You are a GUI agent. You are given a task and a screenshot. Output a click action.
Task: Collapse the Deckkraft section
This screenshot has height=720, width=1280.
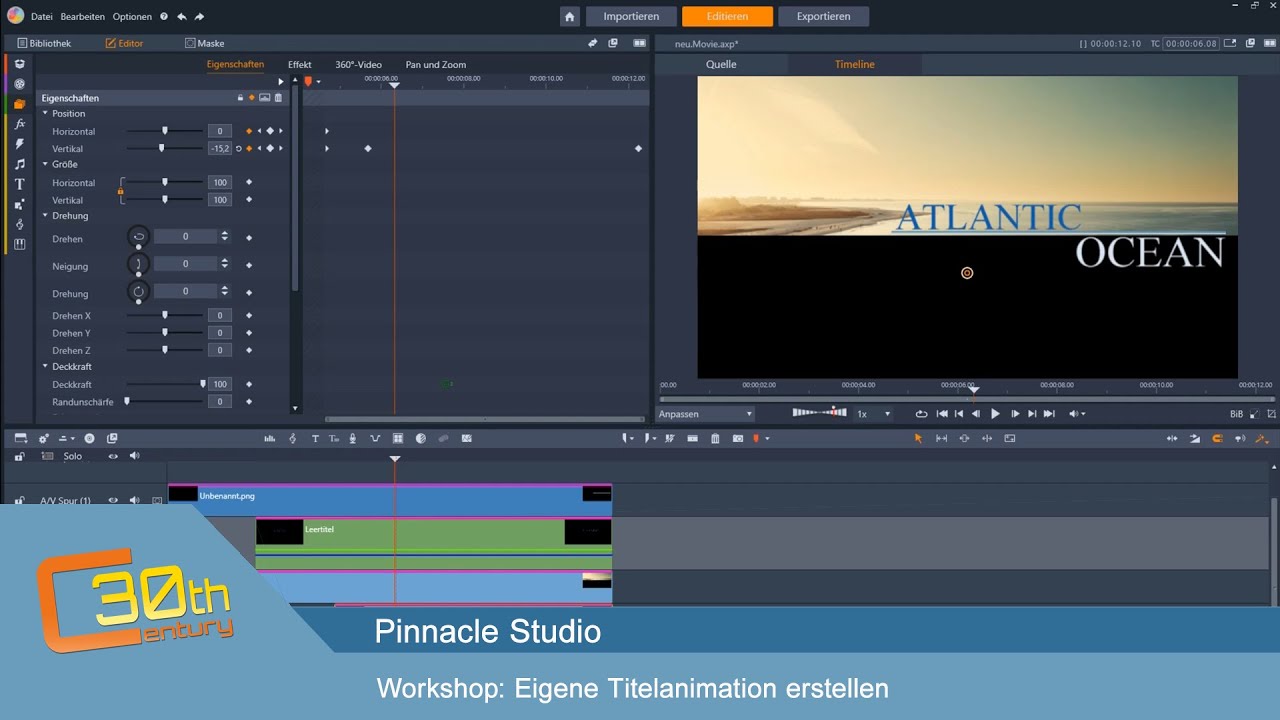pos(45,367)
